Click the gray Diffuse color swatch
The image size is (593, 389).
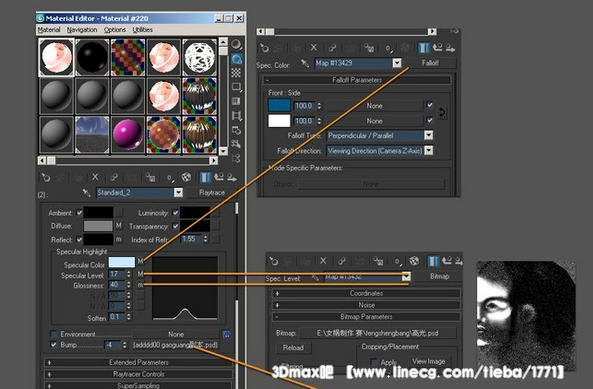(98, 226)
